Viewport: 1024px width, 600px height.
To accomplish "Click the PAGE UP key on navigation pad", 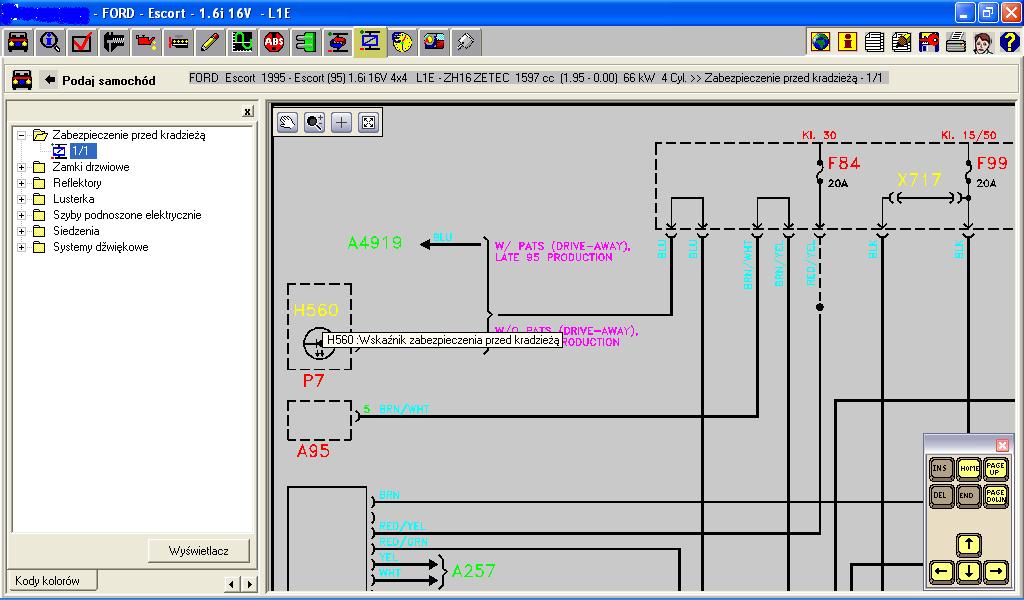I will [995, 469].
